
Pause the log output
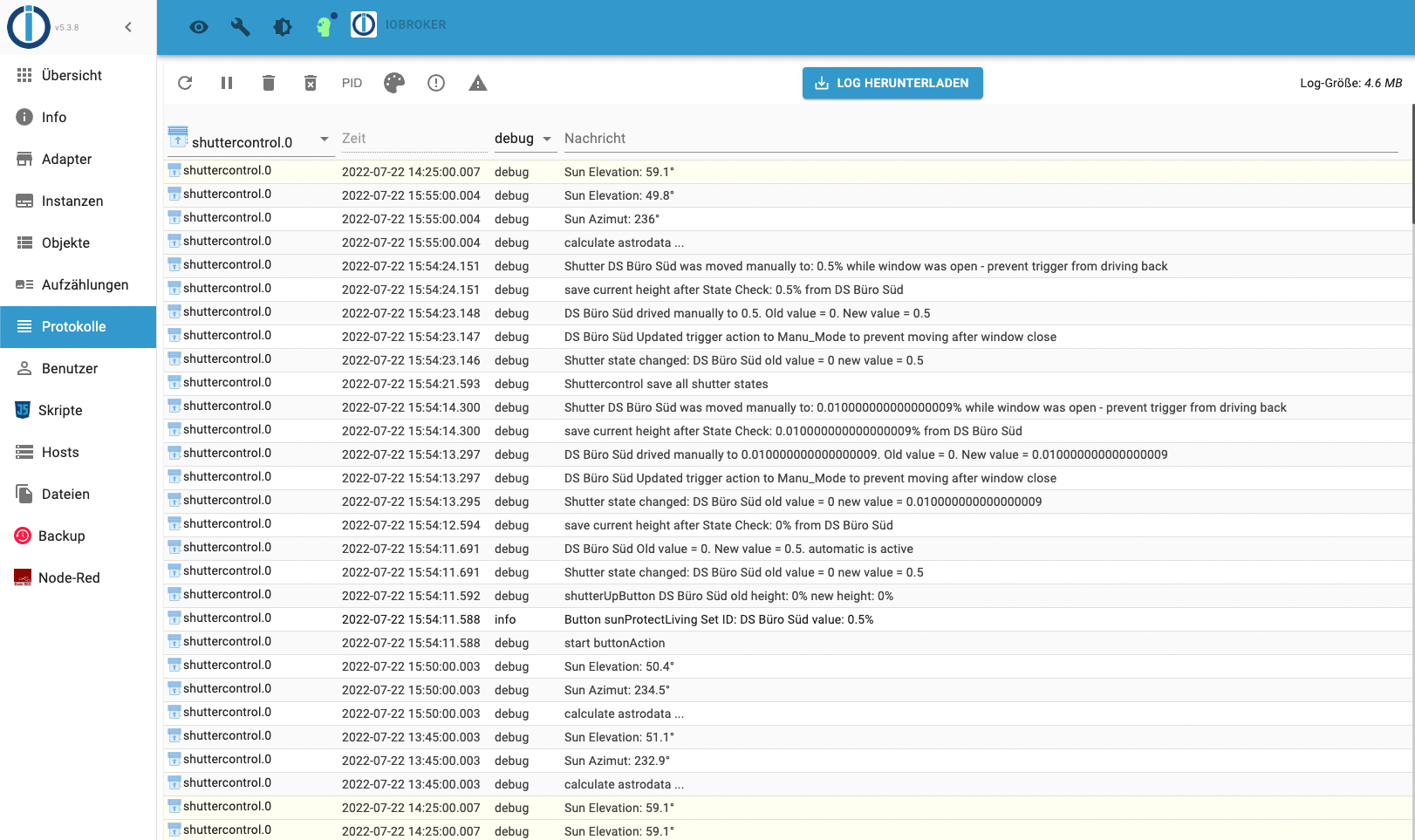coord(227,83)
